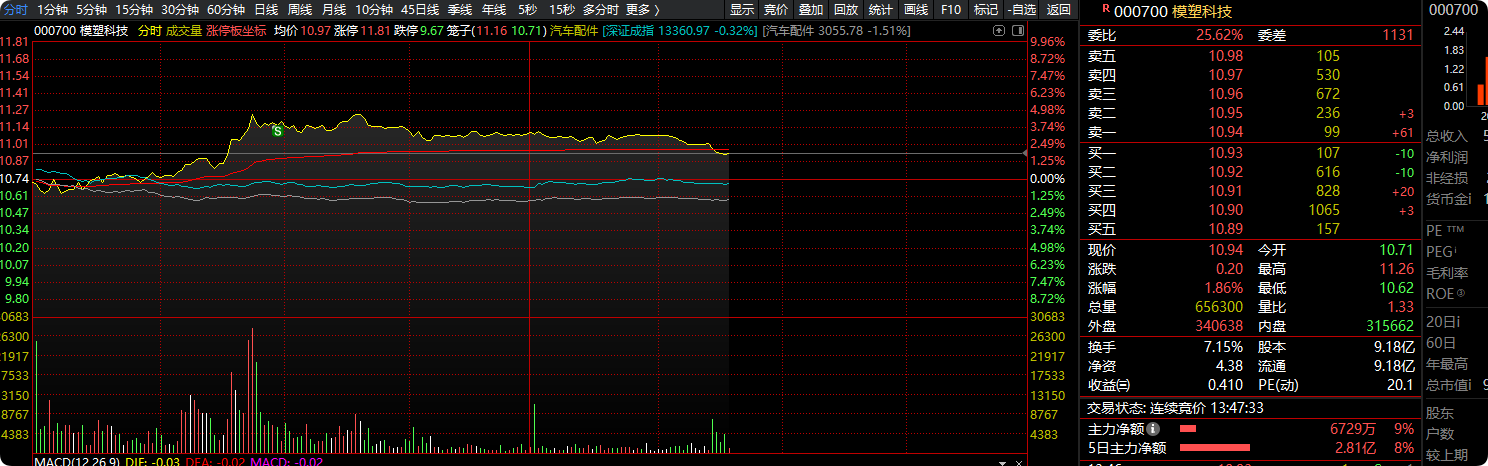
Task: Click the 现价 10.94 value
Action: (1225, 250)
